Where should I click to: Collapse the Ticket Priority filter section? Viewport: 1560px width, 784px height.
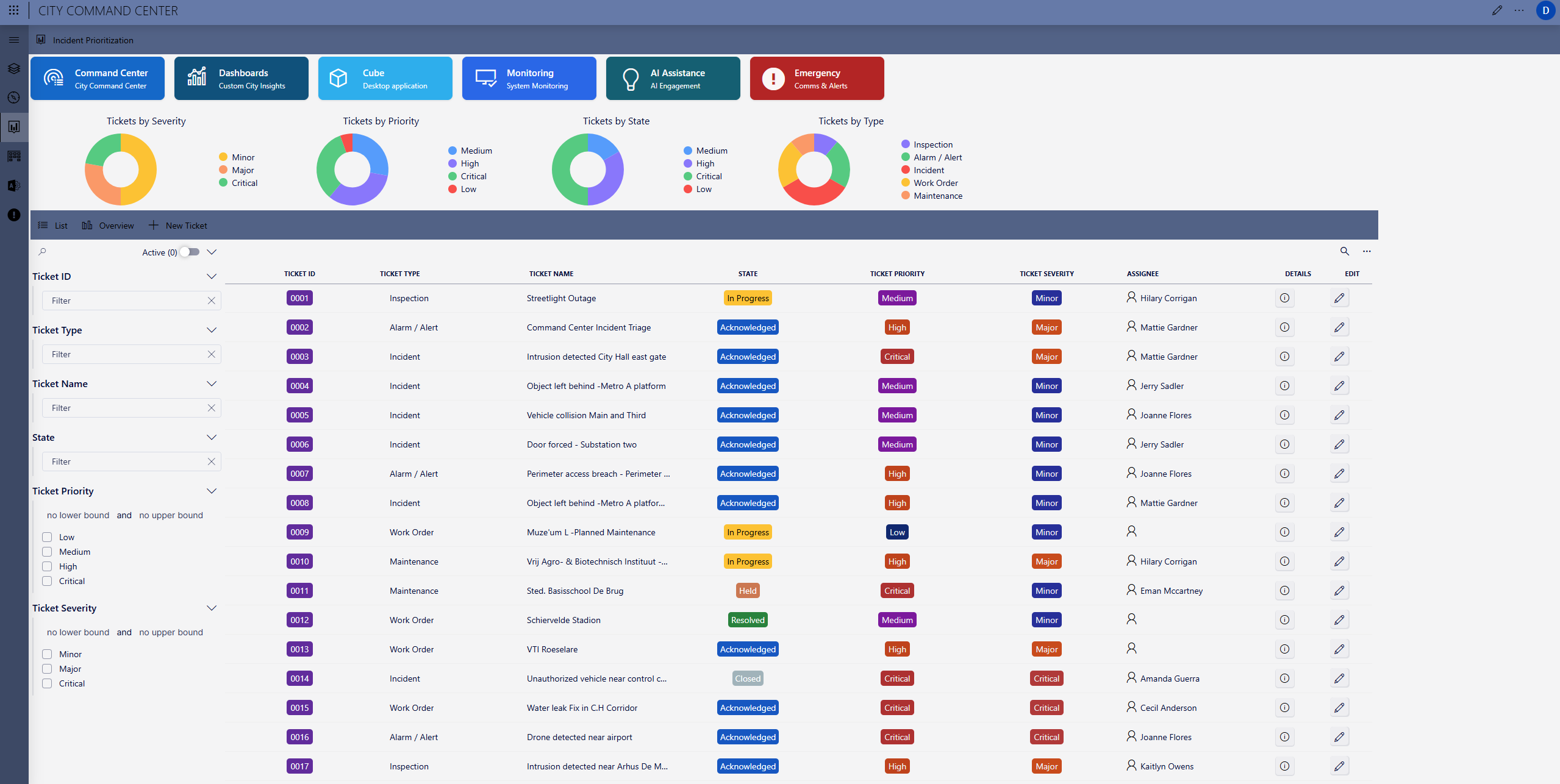tap(212, 491)
